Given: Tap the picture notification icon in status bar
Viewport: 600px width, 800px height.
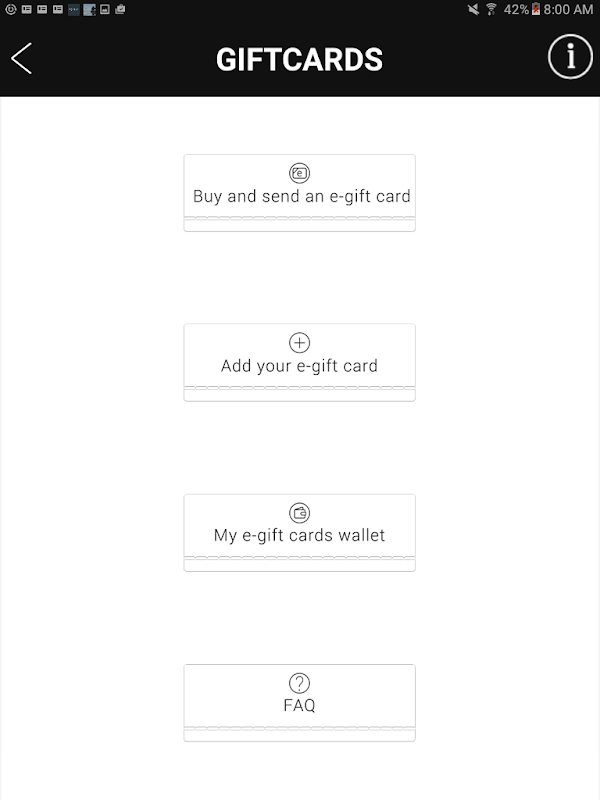Looking at the screenshot, I should click(x=105, y=9).
